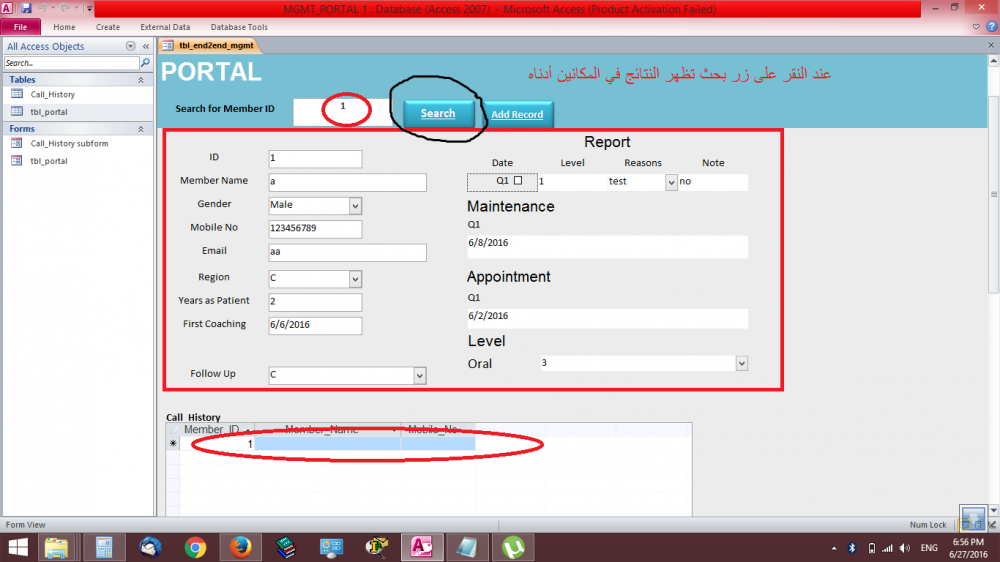The height and width of the screenshot is (562, 1000).
Task: Click the Member_ID column header in Call History
Action: tap(217, 429)
